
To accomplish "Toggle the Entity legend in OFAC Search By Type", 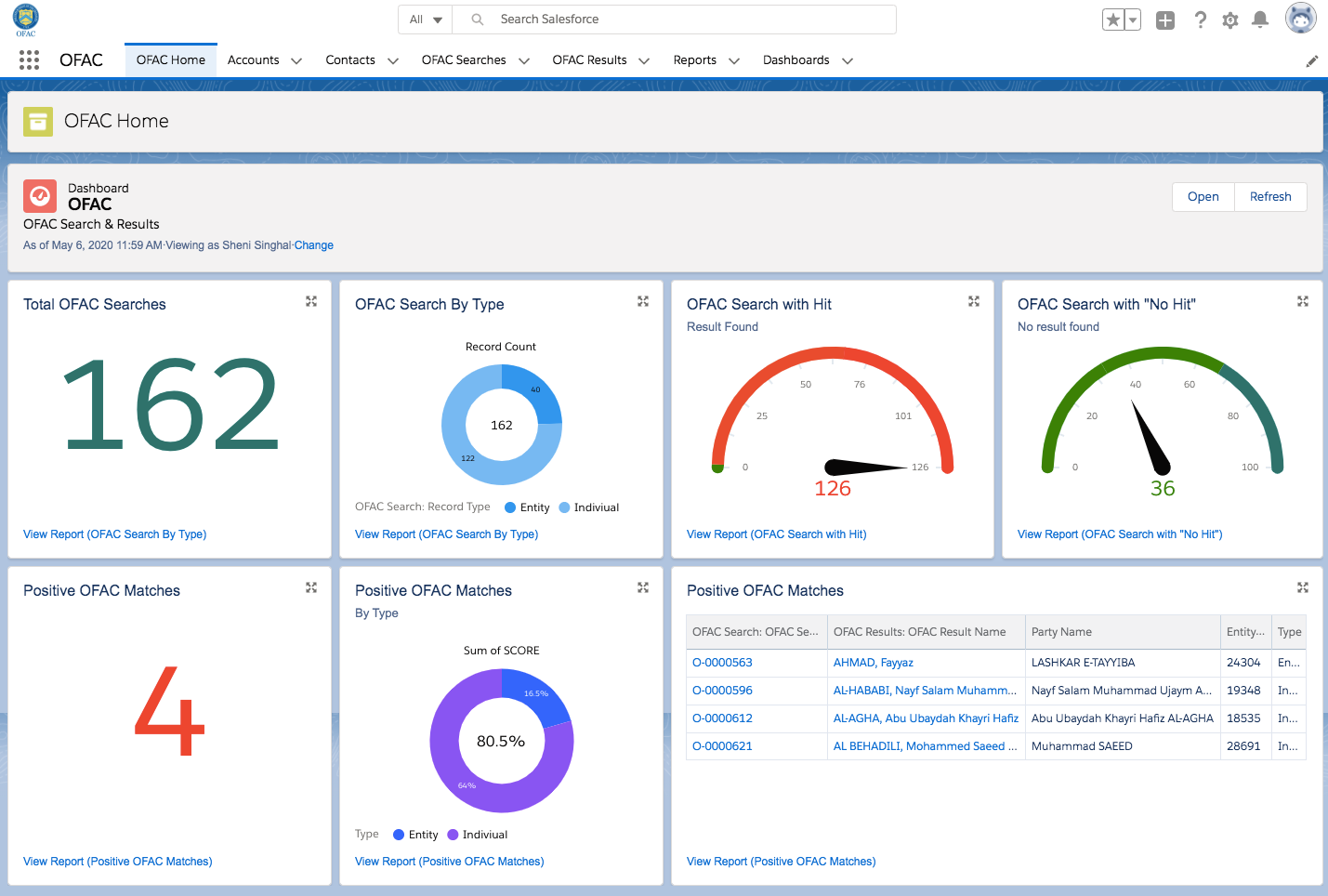I will point(527,507).
